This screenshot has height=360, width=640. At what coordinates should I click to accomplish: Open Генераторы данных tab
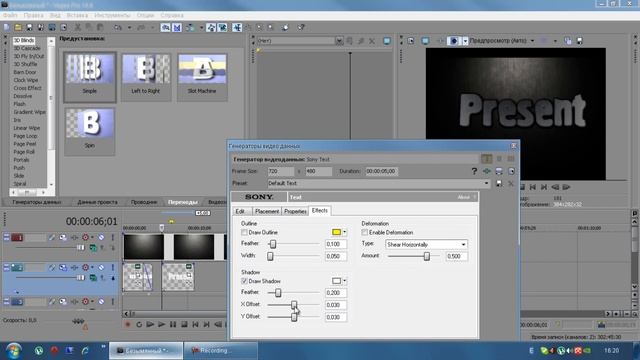pyautogui.click(x=37, y=202)
